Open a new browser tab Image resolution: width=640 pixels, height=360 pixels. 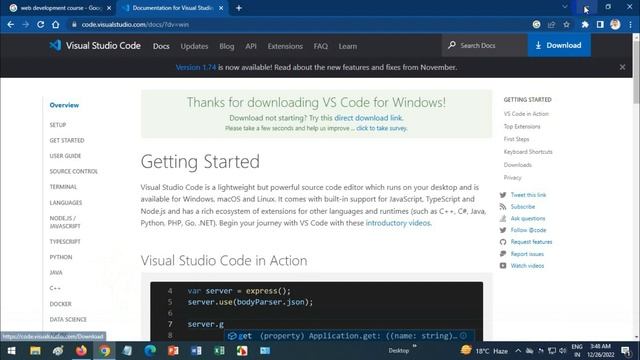click(x=239, y=8)
